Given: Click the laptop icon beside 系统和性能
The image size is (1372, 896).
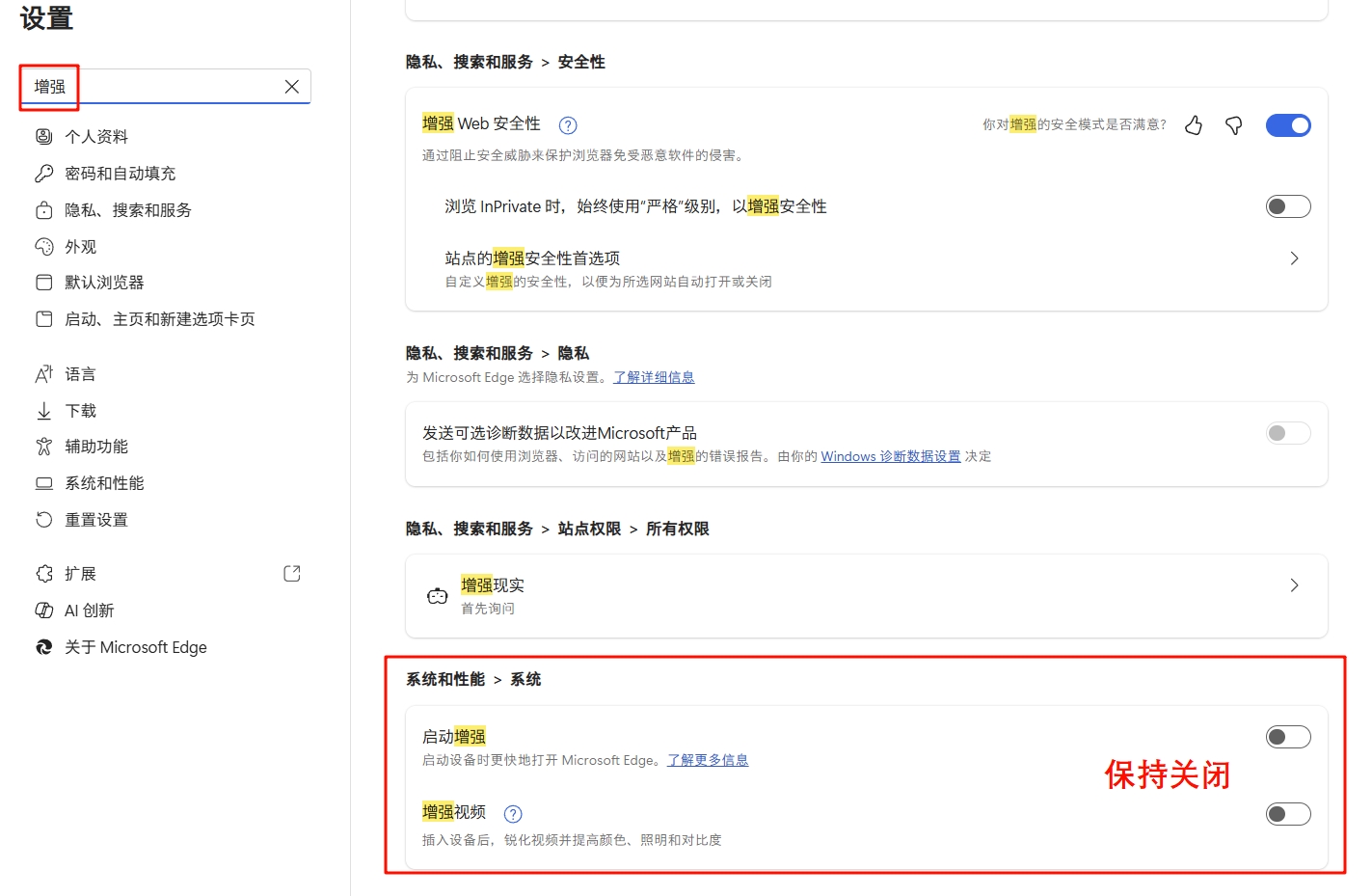Looking at the screenshot, I should (x=44, y=482).
